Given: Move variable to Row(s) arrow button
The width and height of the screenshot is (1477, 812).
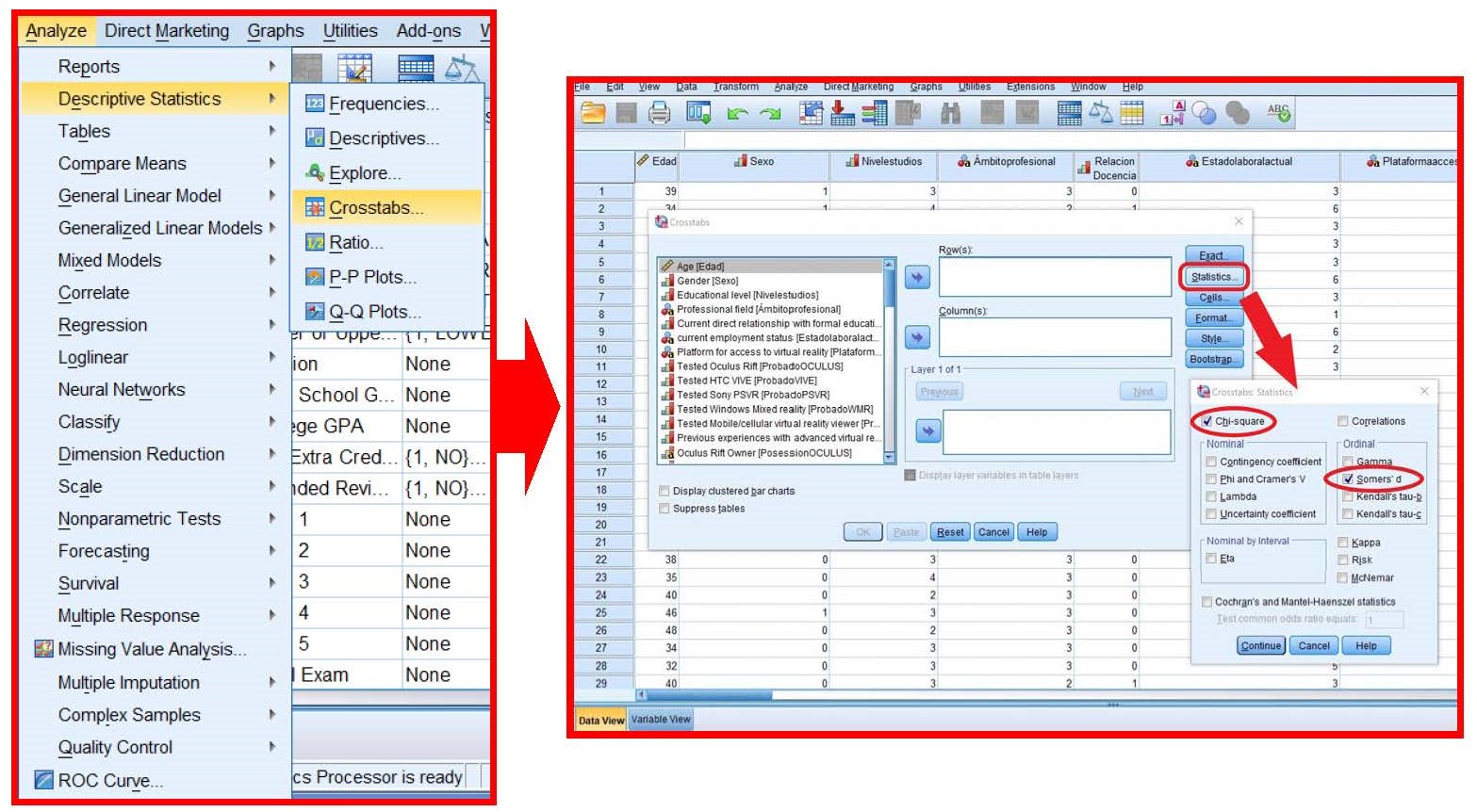Looking at the screenshot, I should (x=917, y=278).
